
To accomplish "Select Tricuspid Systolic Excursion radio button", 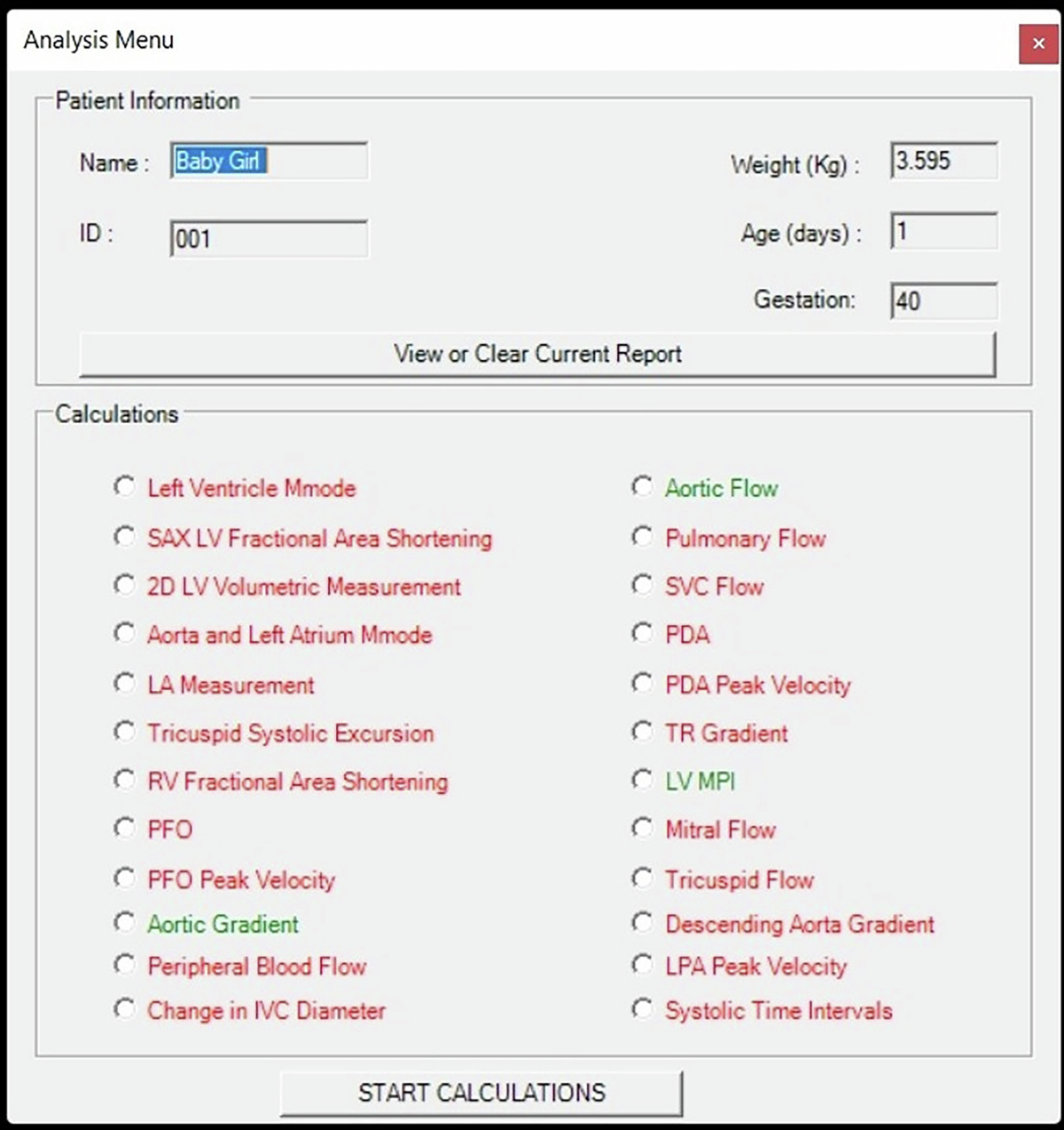I will click(125, 733).
